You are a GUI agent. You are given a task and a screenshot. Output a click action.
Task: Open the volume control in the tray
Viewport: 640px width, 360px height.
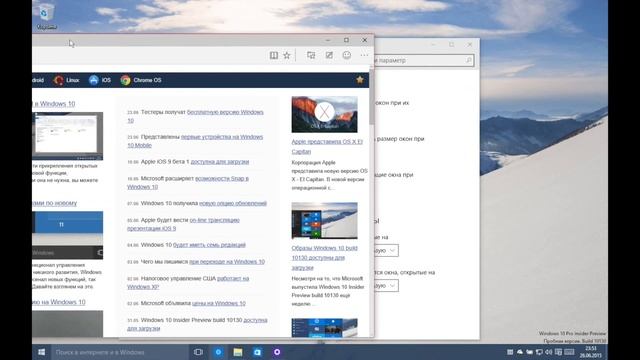(549, 352)
